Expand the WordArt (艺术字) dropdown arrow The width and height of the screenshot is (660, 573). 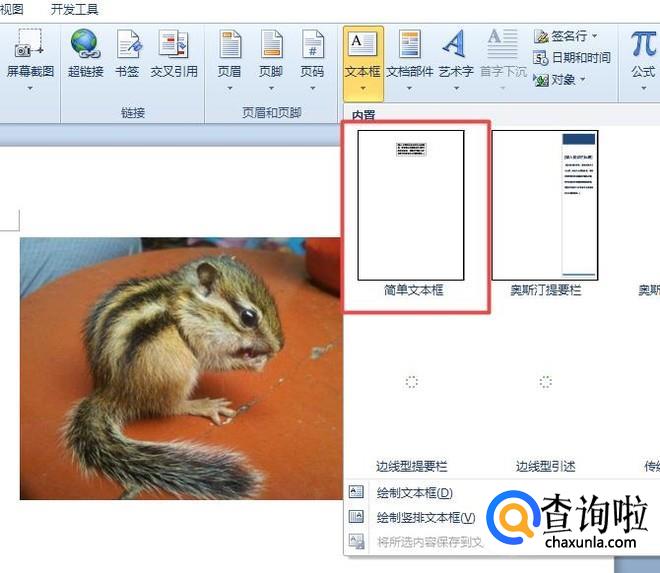pyautogui.click(x=456, y=88)
